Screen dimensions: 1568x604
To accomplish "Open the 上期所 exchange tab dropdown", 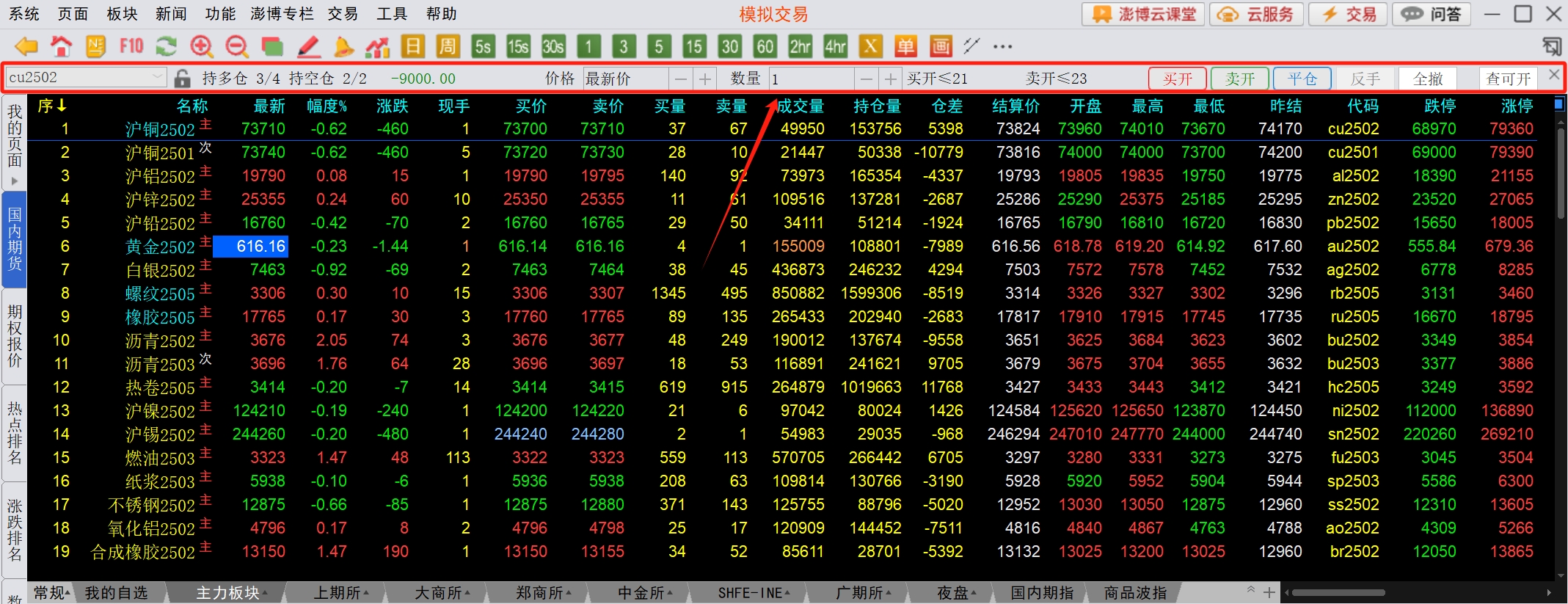I will [366, 592].
